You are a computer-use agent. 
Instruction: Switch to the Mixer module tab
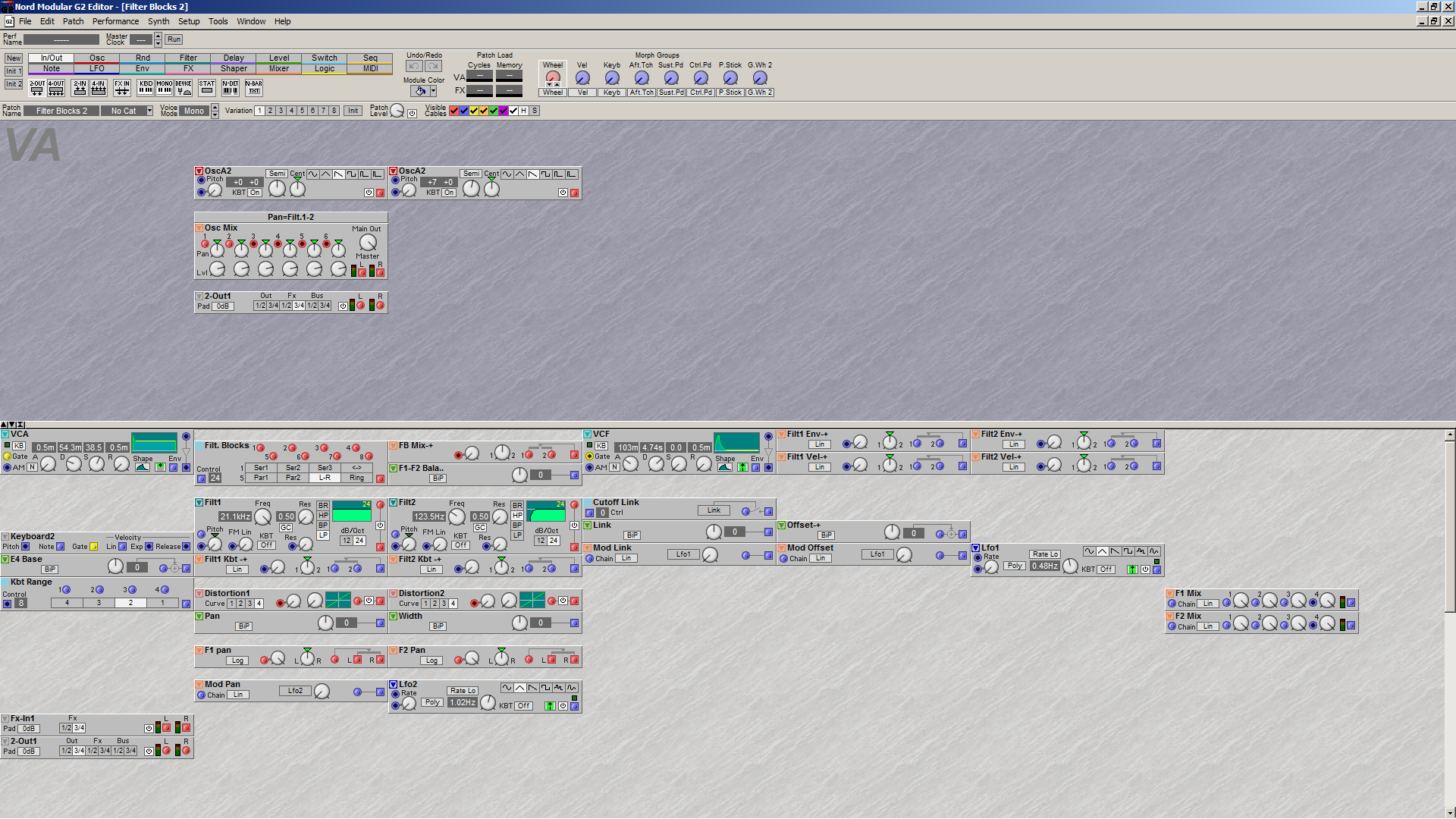[279, 68]
